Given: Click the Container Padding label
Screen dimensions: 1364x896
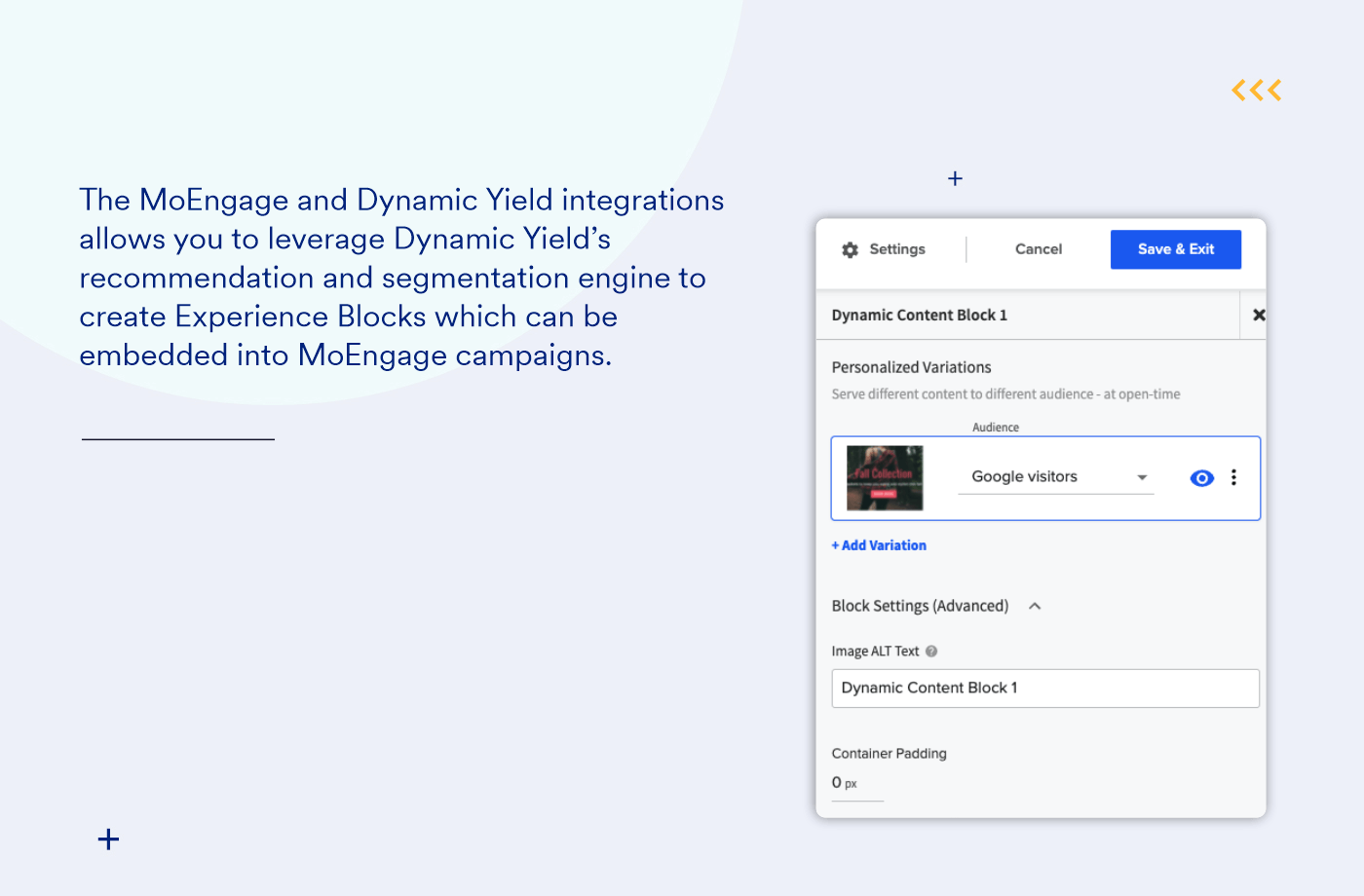Looking at the screenshot, I should coord(889,754).
